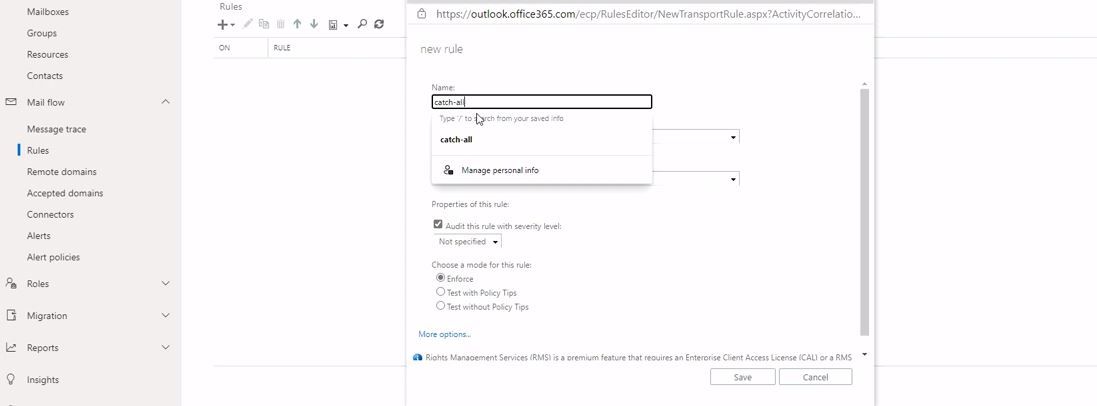Select the Enforce mode radio button
The width and height of the screenshot is (1097, 406).
pyautogui.click(x=441, y=278)
